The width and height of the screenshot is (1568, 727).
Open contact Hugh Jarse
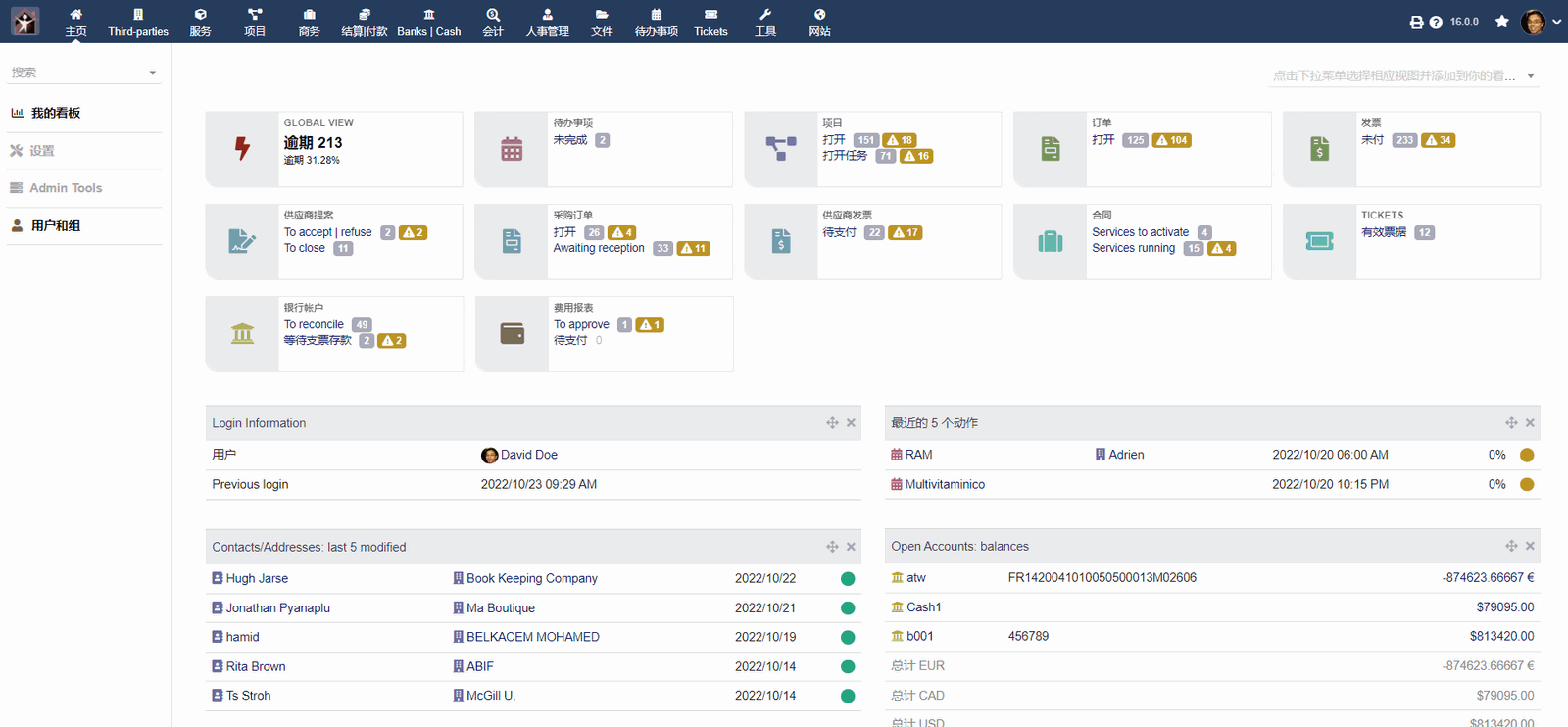click(x=250, y=578)
